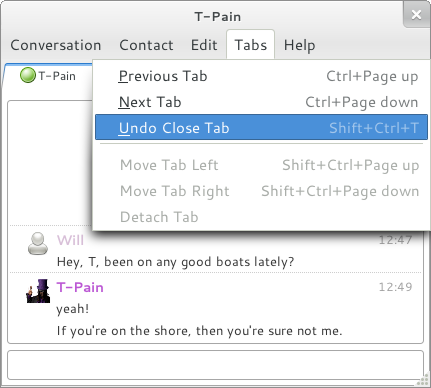431x388 pixels.
Task: Open the Help menu
Action: [299, 45]
